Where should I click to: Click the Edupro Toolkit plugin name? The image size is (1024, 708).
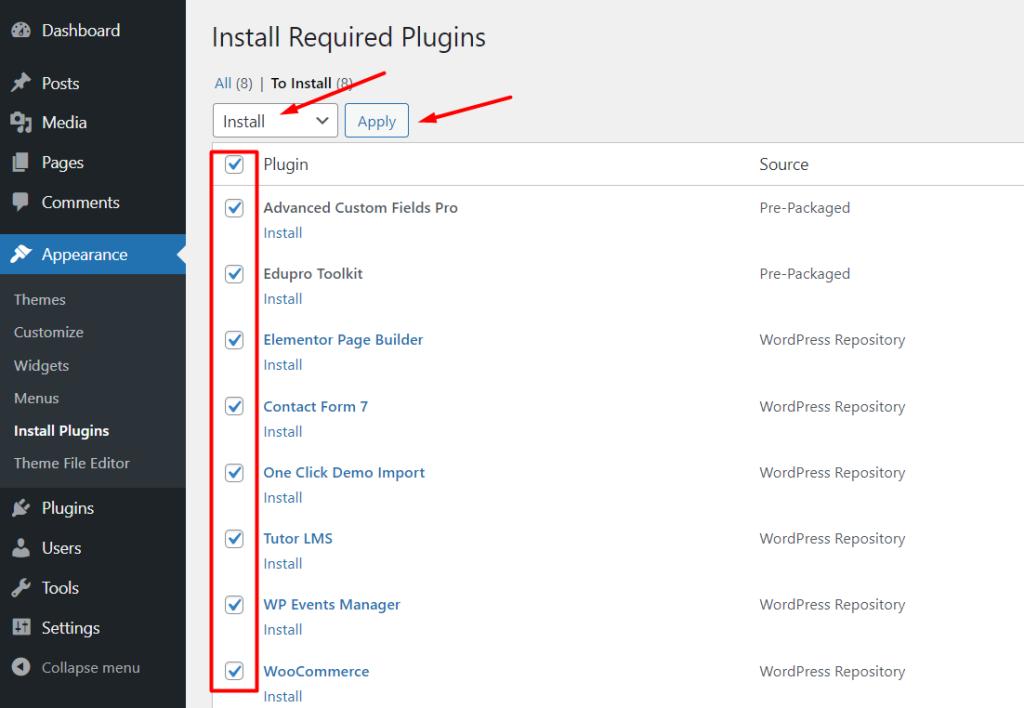pyautogui.click(x=313, y=274)
